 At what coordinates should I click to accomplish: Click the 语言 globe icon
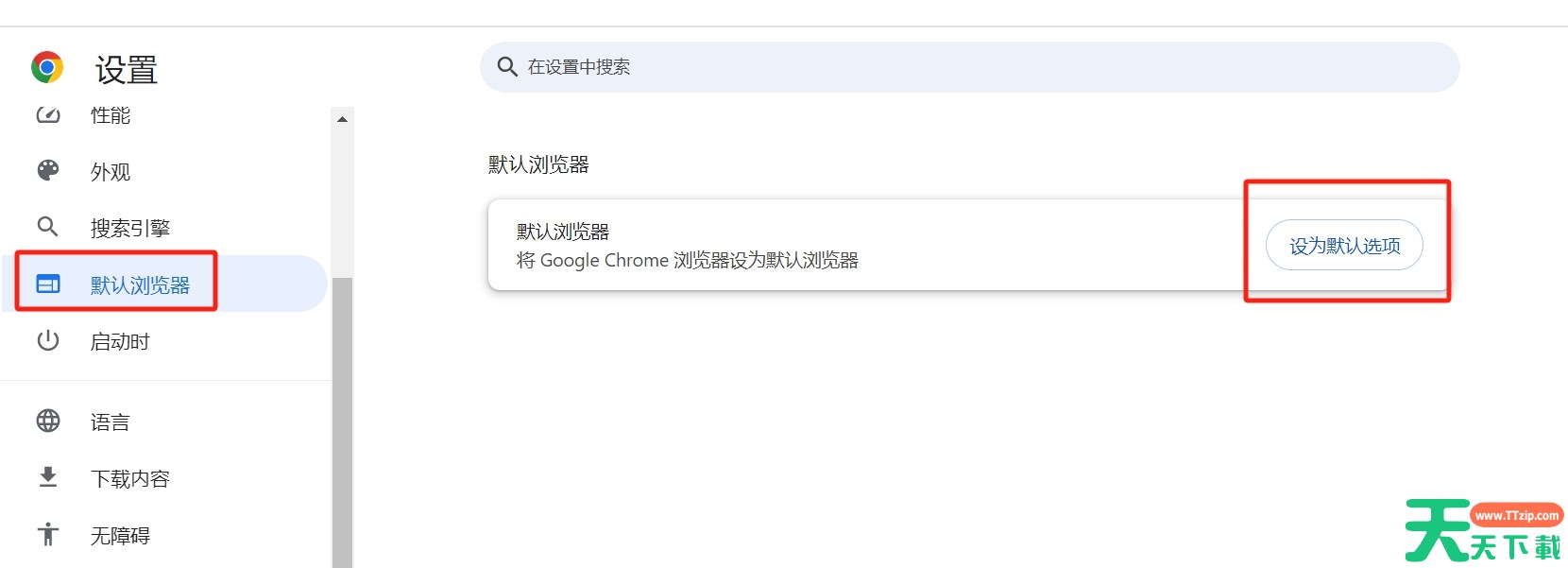48,422
